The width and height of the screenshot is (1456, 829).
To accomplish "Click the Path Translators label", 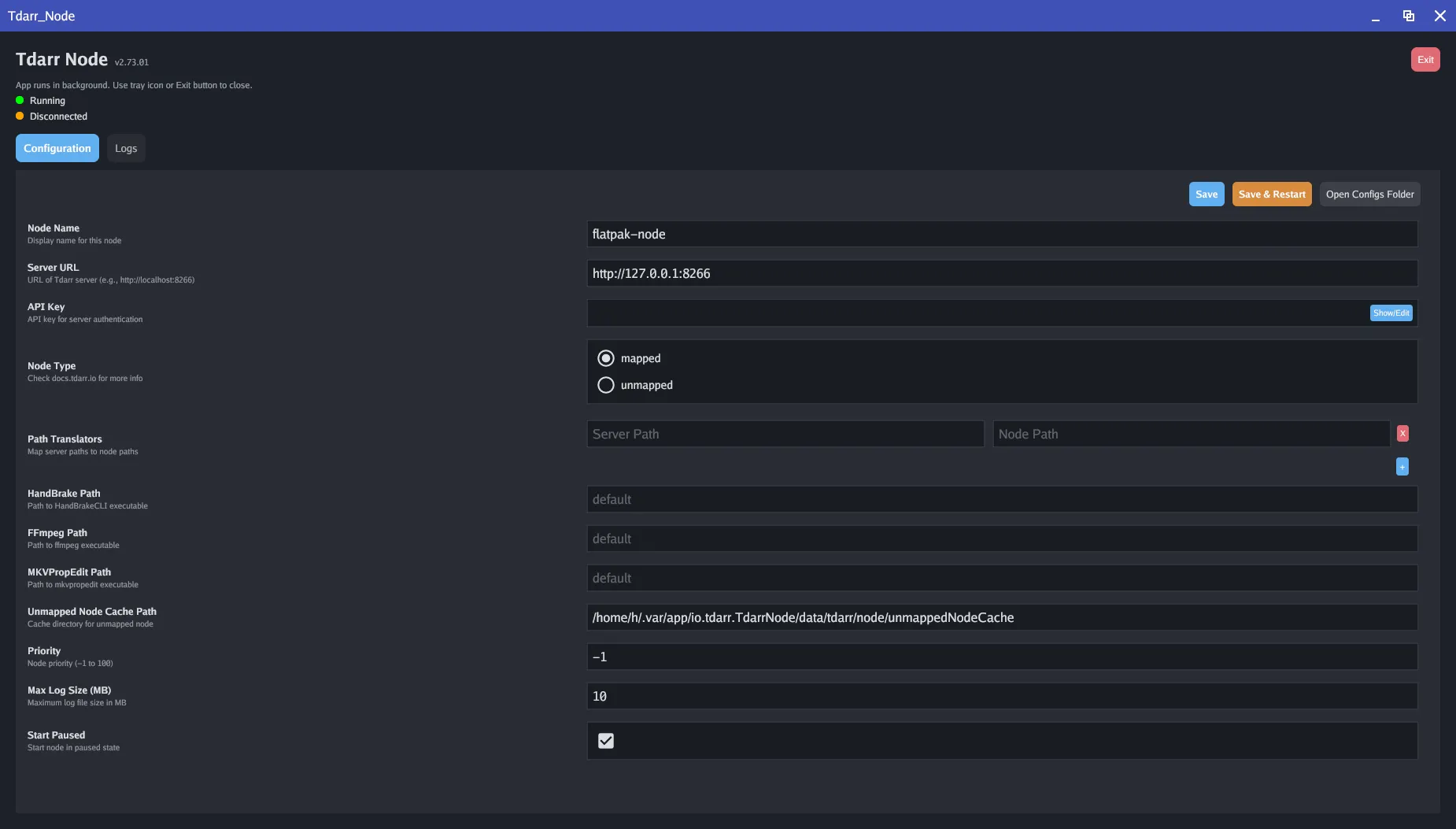I will (x=65, y=439).
